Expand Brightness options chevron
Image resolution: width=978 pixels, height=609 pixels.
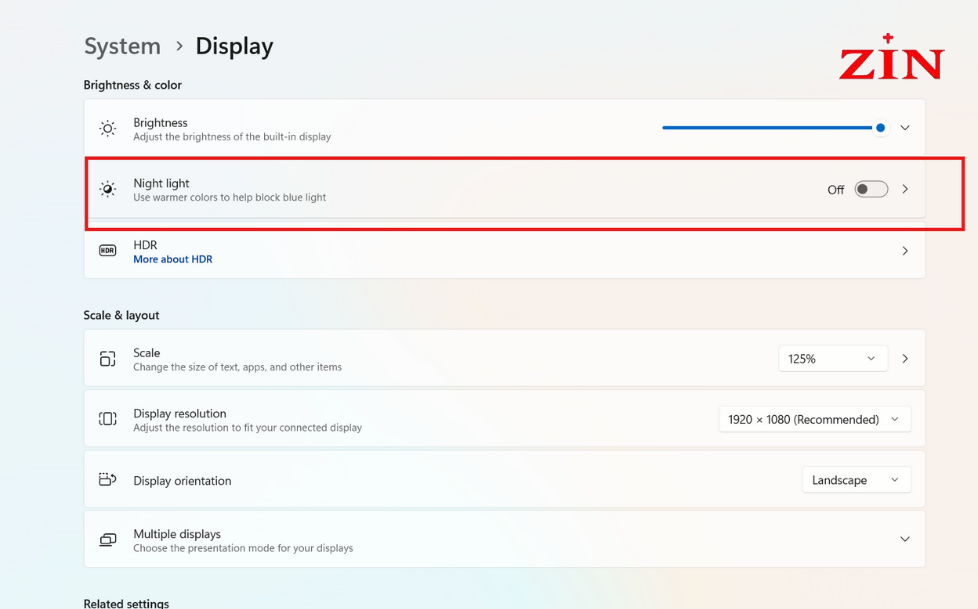pos(905,128)
